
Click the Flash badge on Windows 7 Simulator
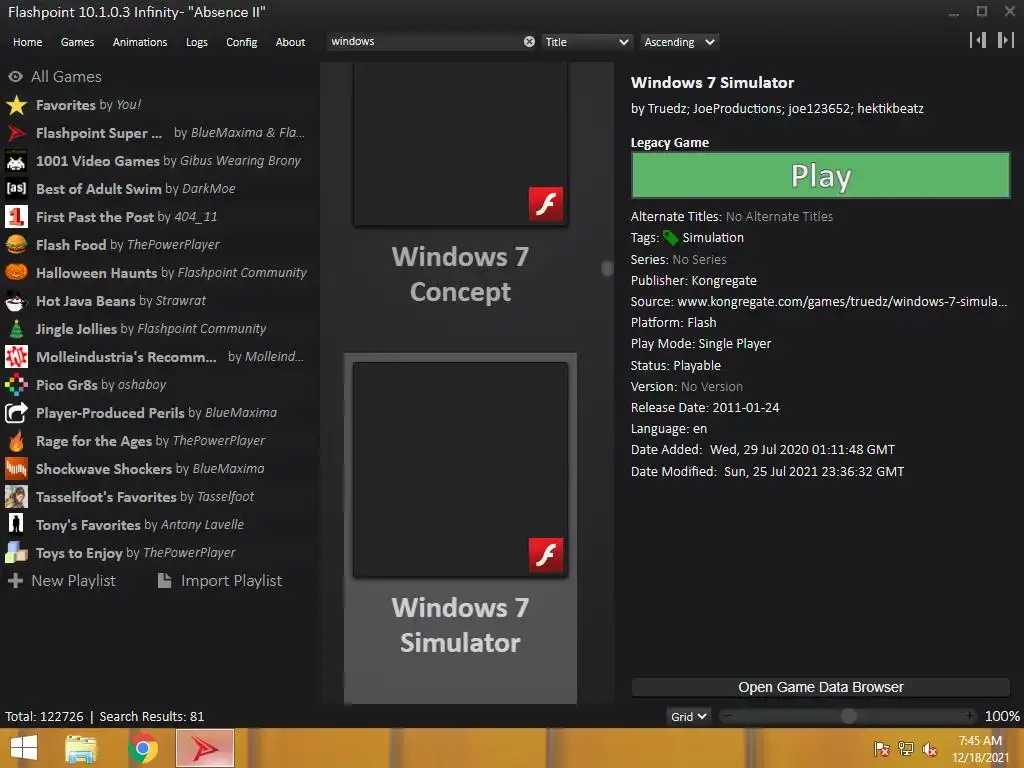pos(546,555)
